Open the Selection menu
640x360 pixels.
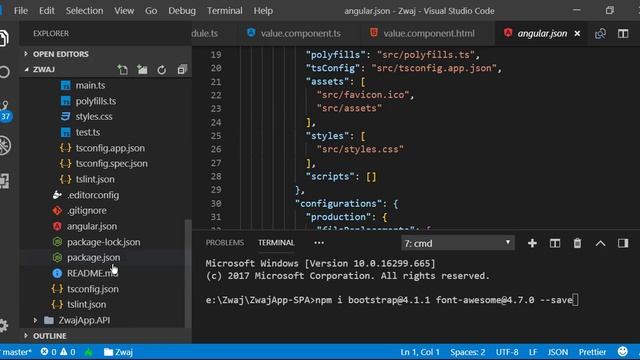pos(84,11)
